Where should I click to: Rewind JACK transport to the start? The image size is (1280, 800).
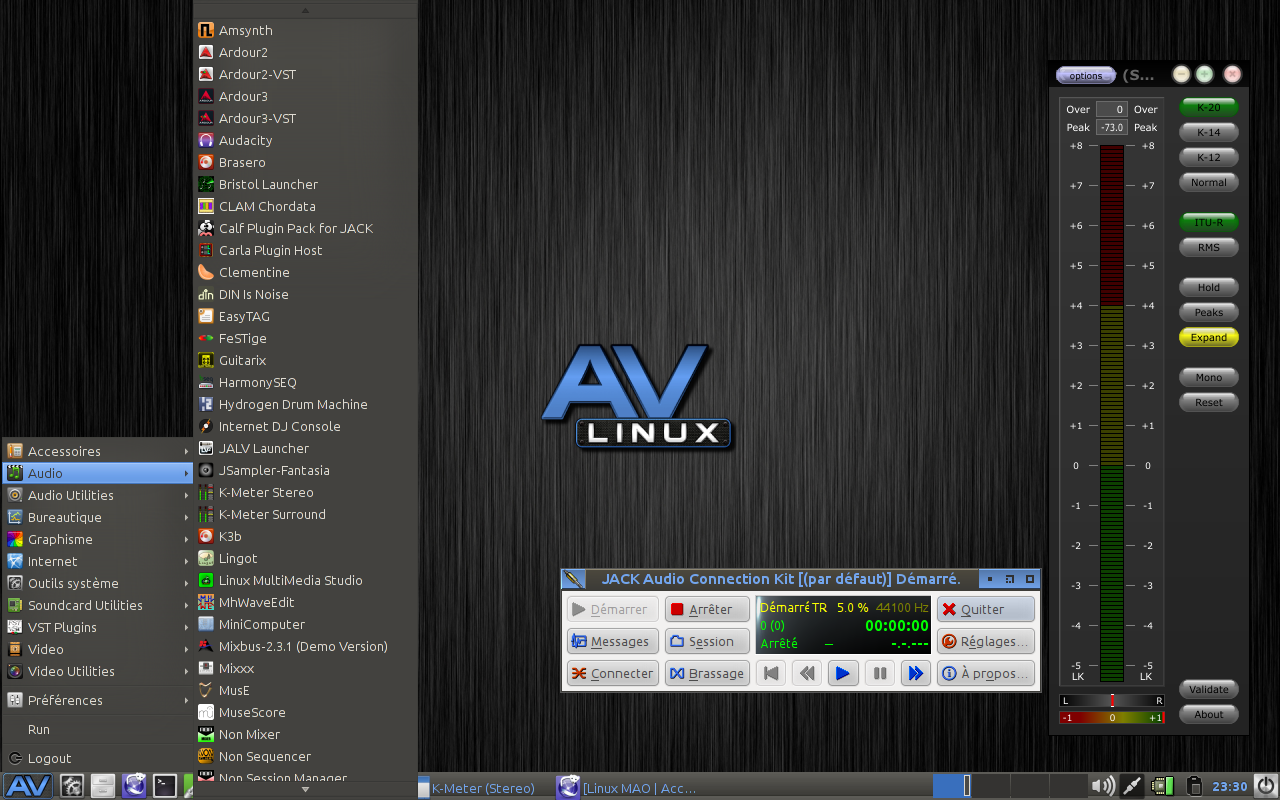tap(771, 673)
